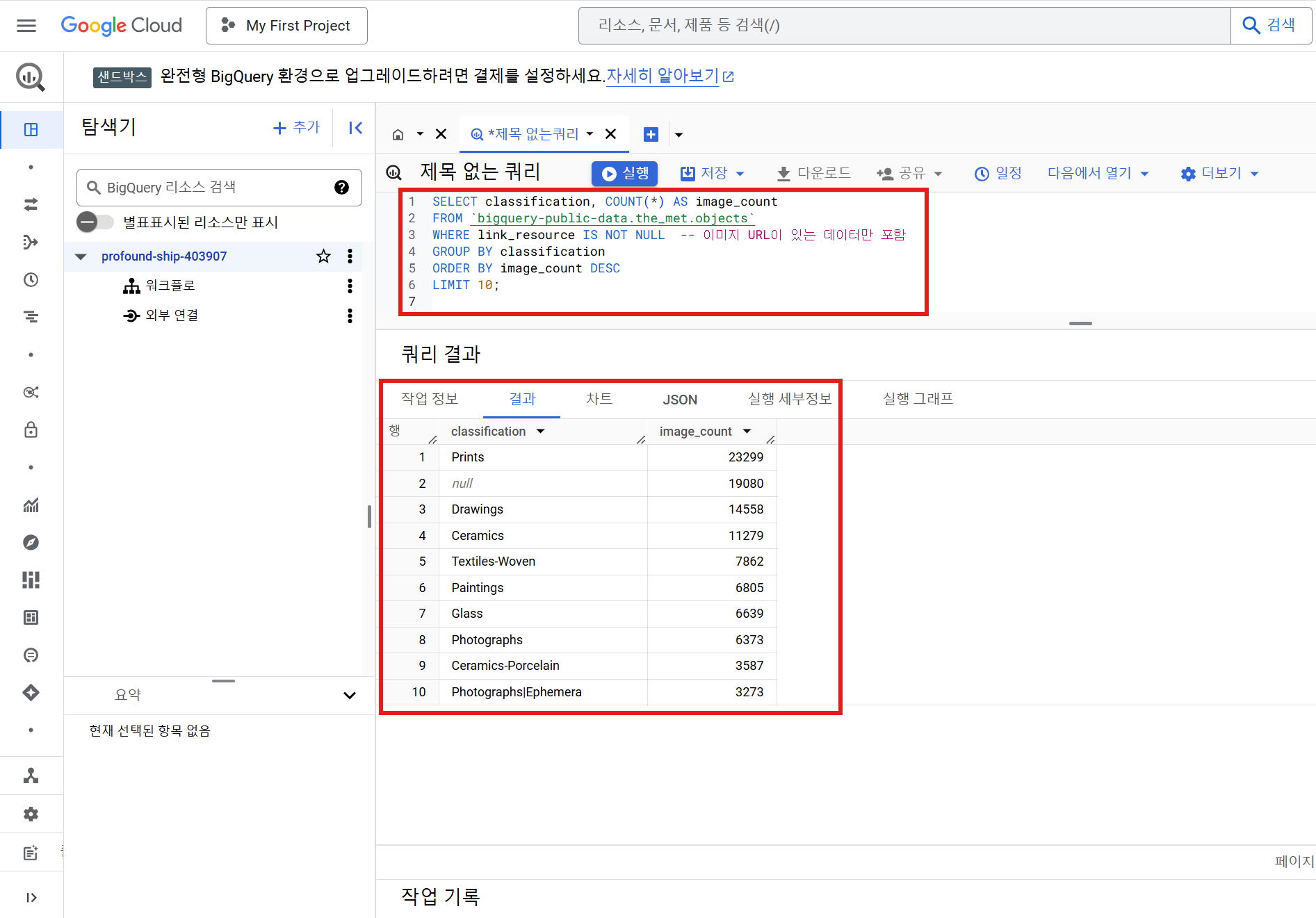Image resolution: width=1316 pixels, height=918 pixels.
Task: Collapse the Explorer panel
Action: (355, 128)
